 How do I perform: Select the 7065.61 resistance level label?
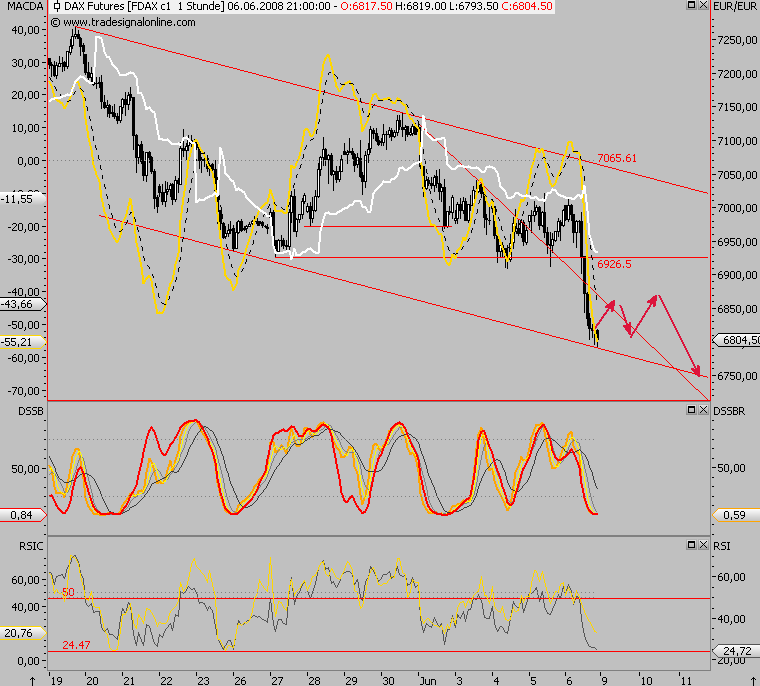(617, 158)
